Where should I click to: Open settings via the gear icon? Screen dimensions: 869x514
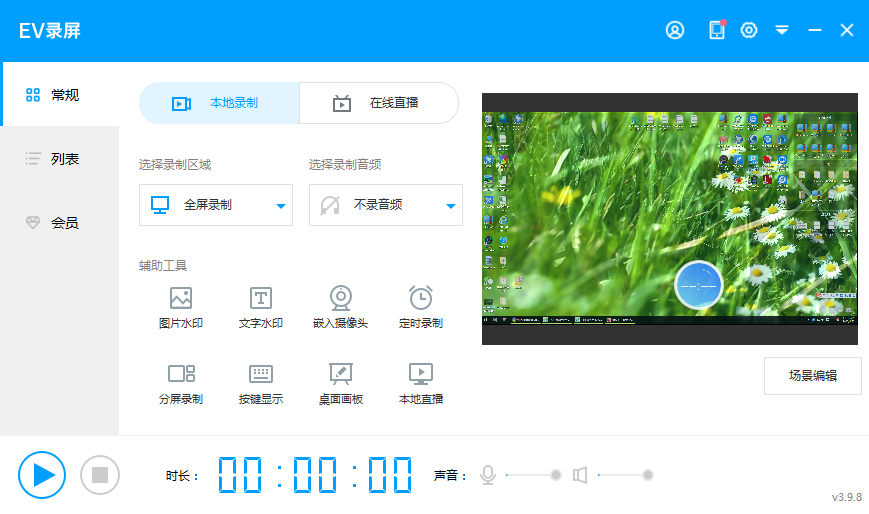point(749,30)
